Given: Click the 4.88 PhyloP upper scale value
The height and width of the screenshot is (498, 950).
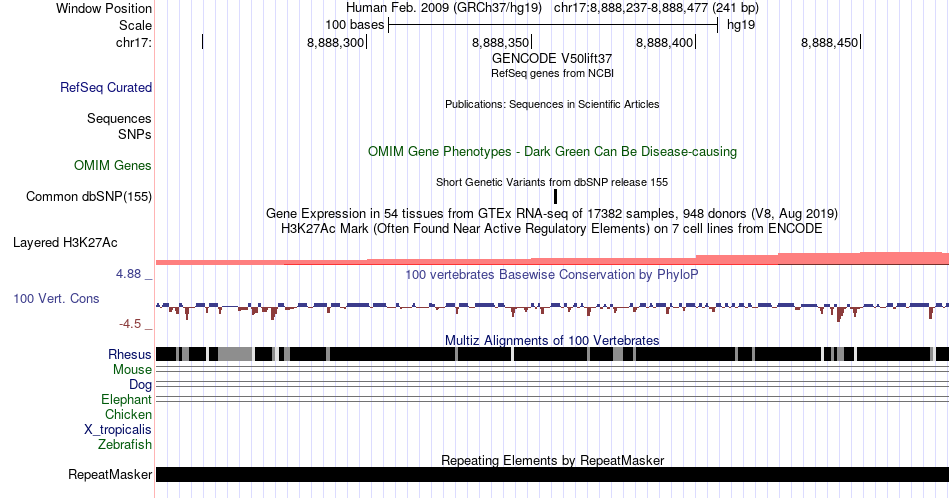Looking at the screenshot, I should coord(128,274).
